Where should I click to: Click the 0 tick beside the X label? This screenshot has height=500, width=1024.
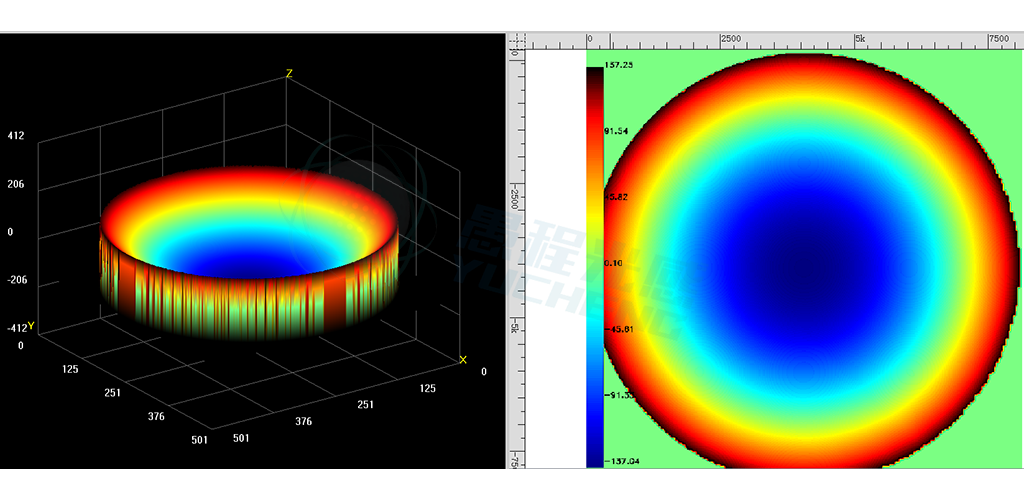[483, 371]
